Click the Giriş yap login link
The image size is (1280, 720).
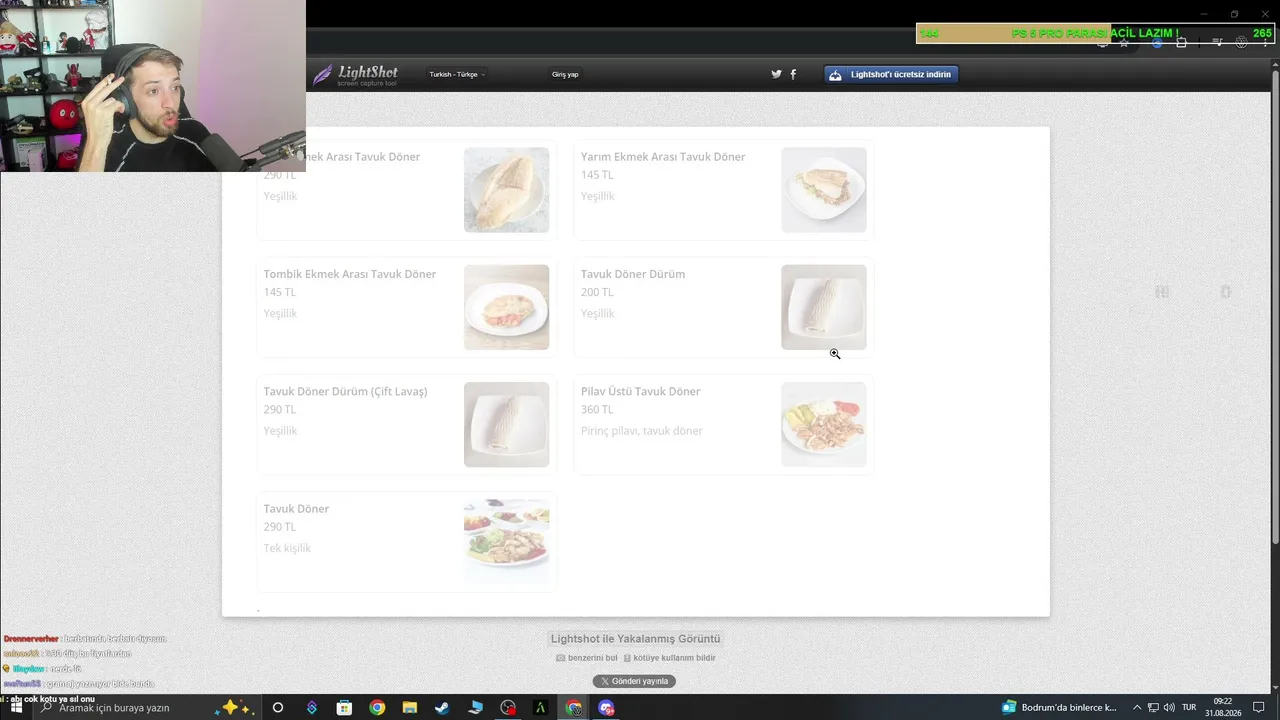pyautogui.click(x=565, y=75)
